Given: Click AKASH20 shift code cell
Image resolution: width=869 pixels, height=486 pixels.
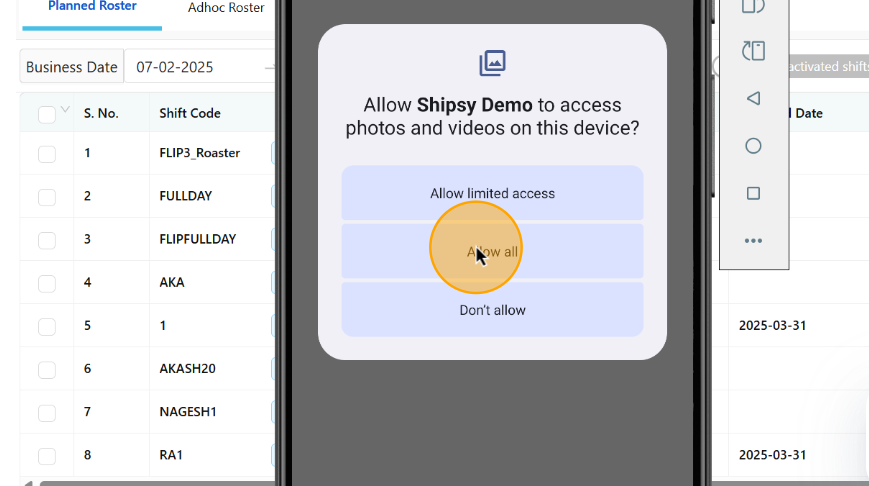Looking at the screenshot, I should tap(187, 369).
